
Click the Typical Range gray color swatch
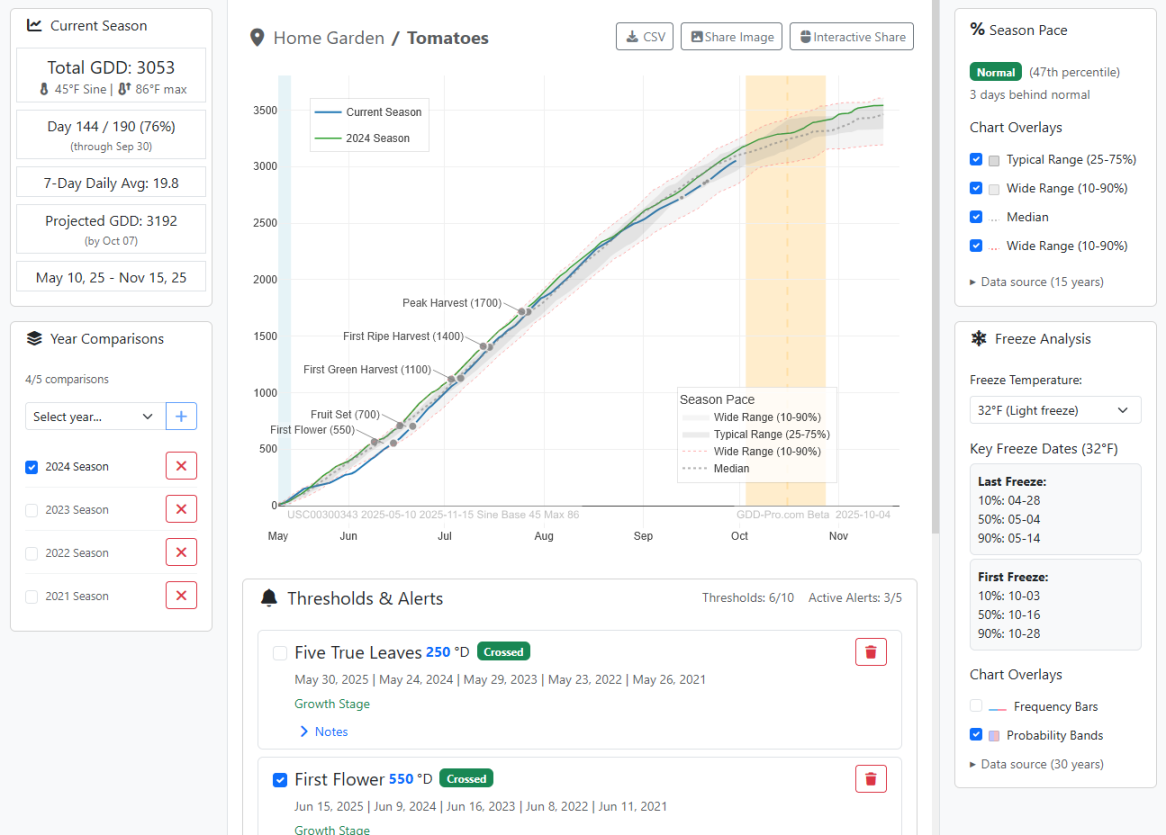(994, 160)
